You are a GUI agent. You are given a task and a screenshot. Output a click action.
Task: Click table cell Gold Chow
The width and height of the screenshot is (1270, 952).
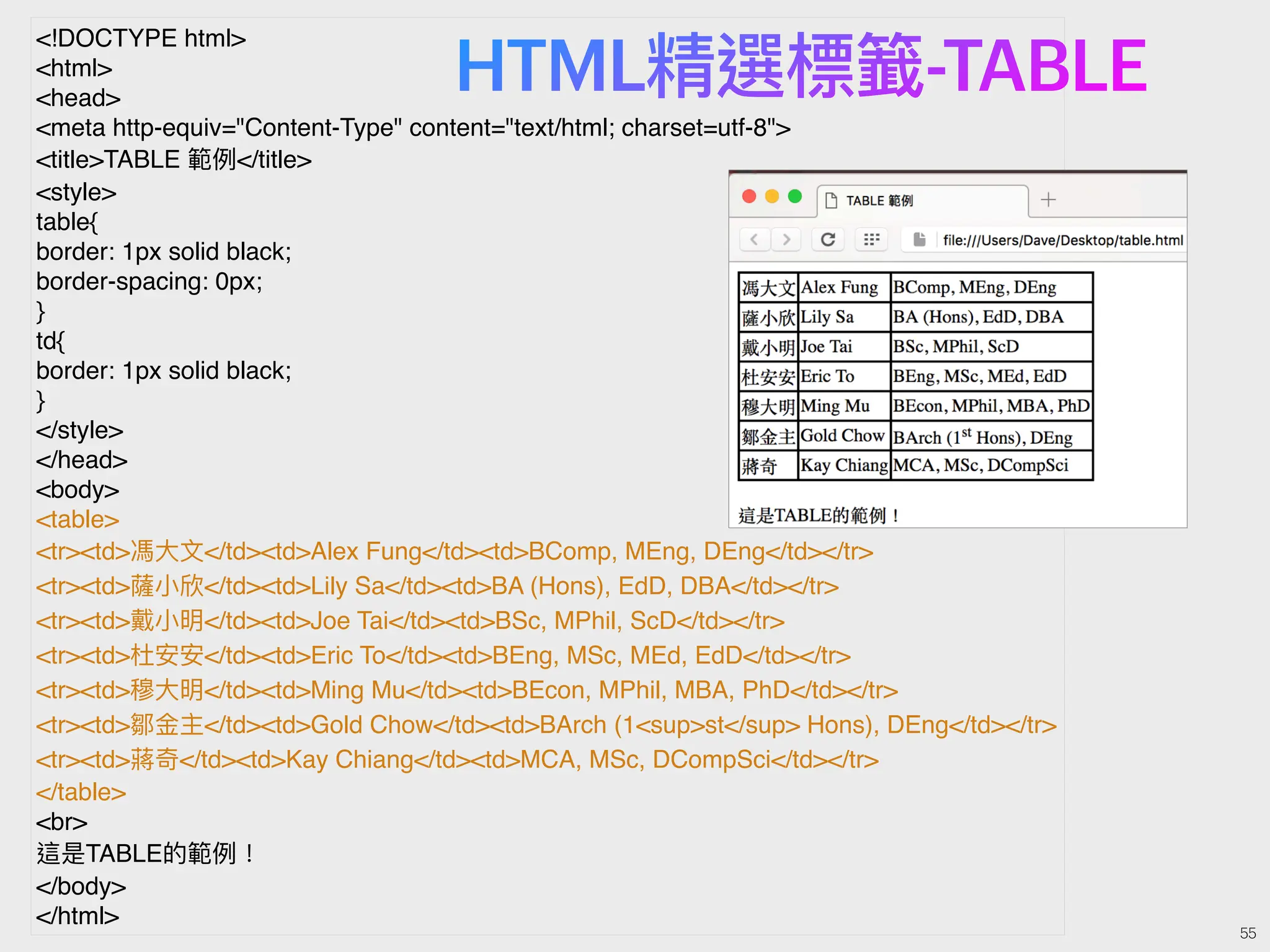pos(844,436)
